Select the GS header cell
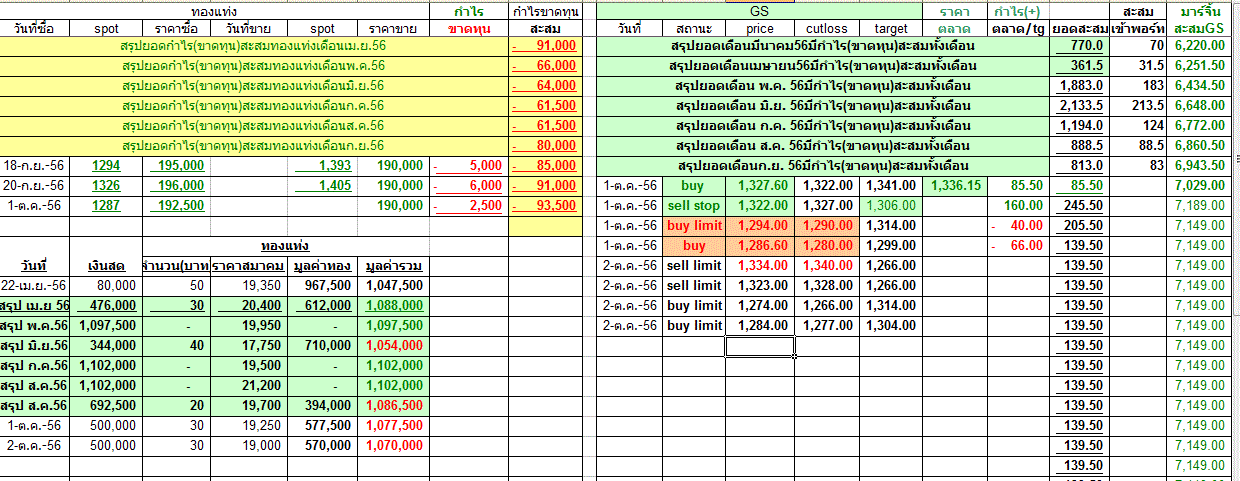 759,11
